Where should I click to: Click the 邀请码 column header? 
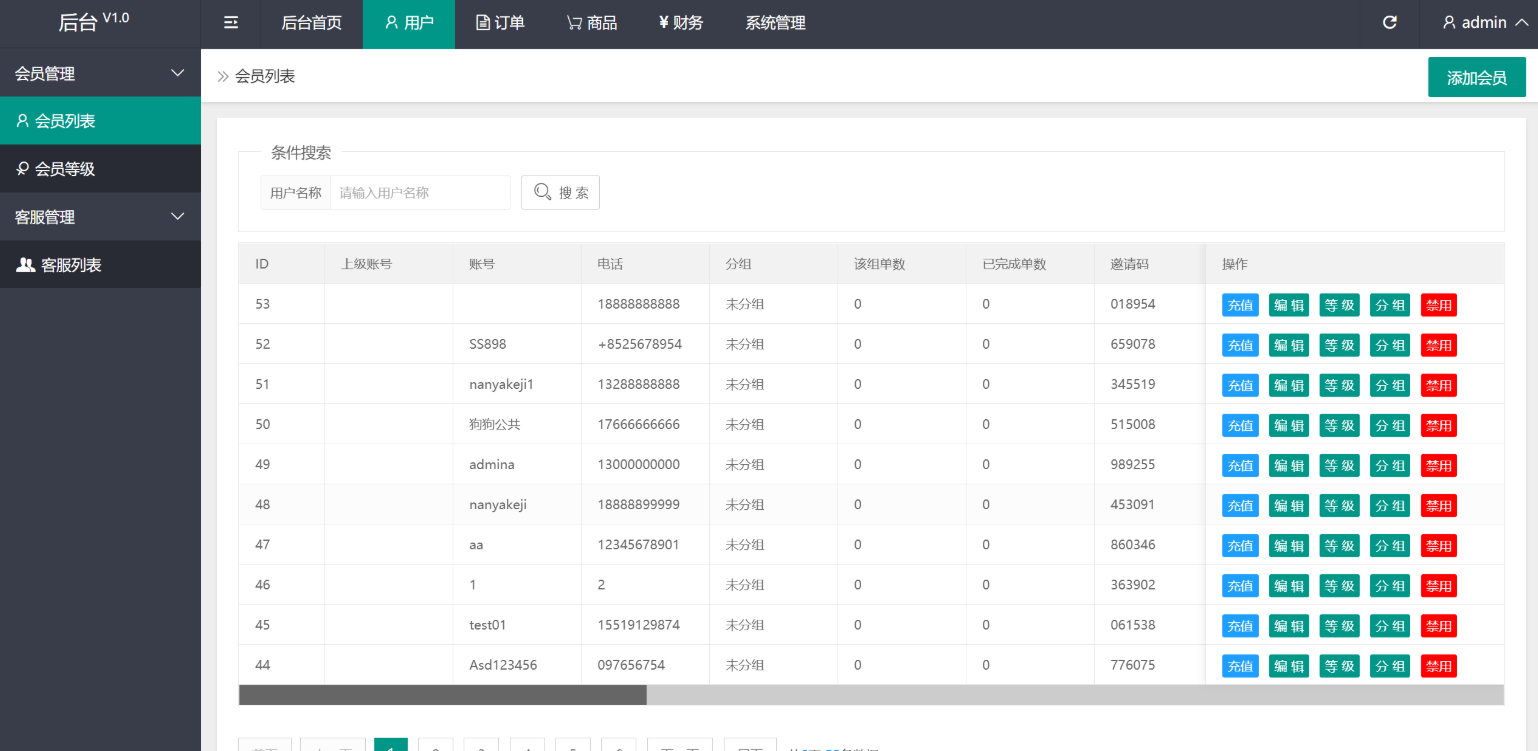point(1150,264)
